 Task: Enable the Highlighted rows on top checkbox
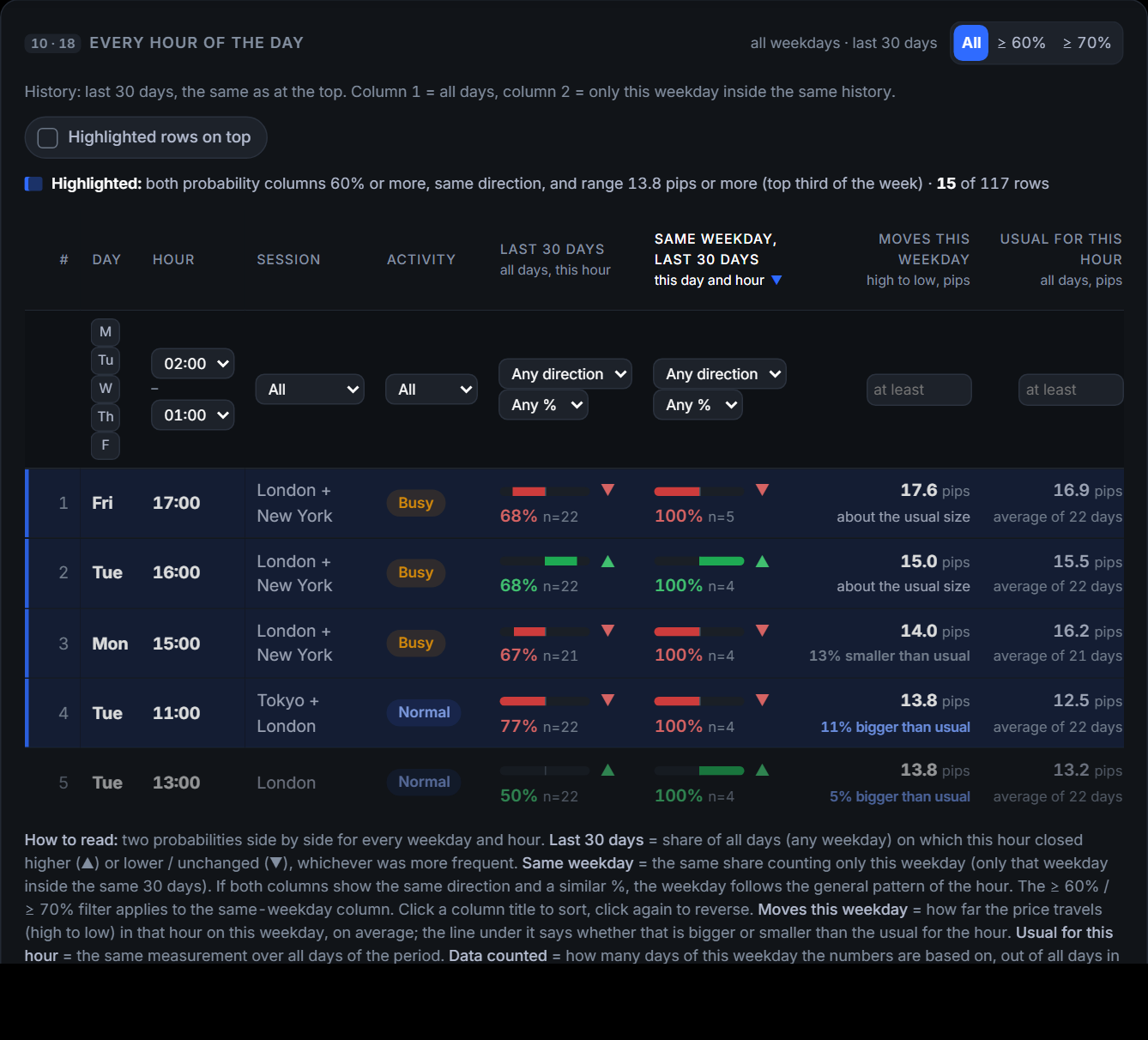(x=48, y=138)
